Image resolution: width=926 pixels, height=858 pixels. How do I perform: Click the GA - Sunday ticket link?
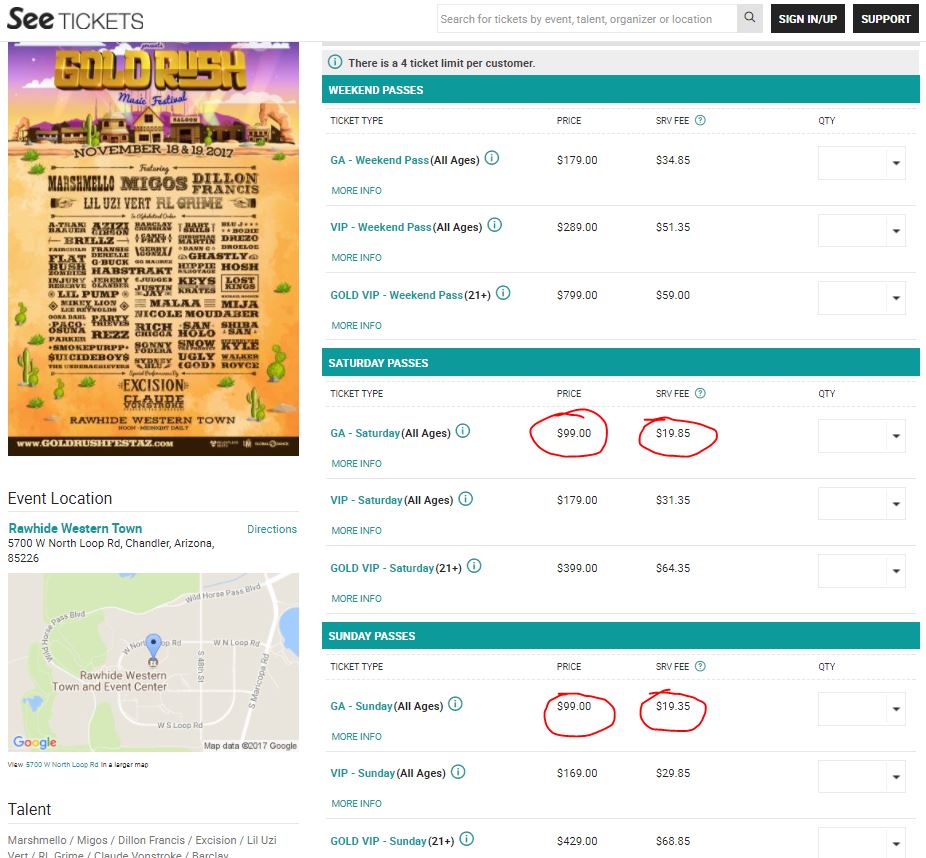(361, 706)
